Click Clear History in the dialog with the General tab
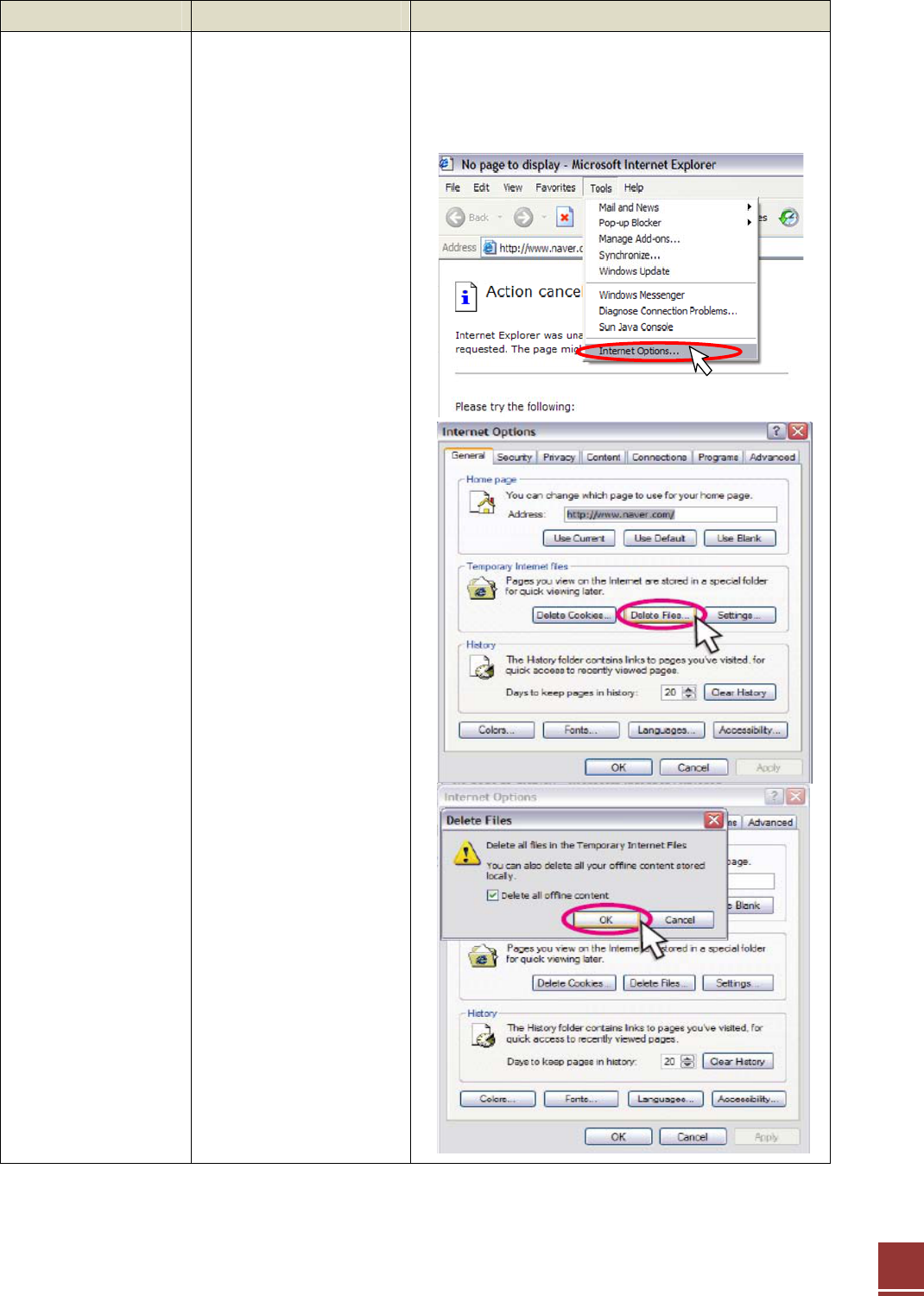 tap(739, 693)
